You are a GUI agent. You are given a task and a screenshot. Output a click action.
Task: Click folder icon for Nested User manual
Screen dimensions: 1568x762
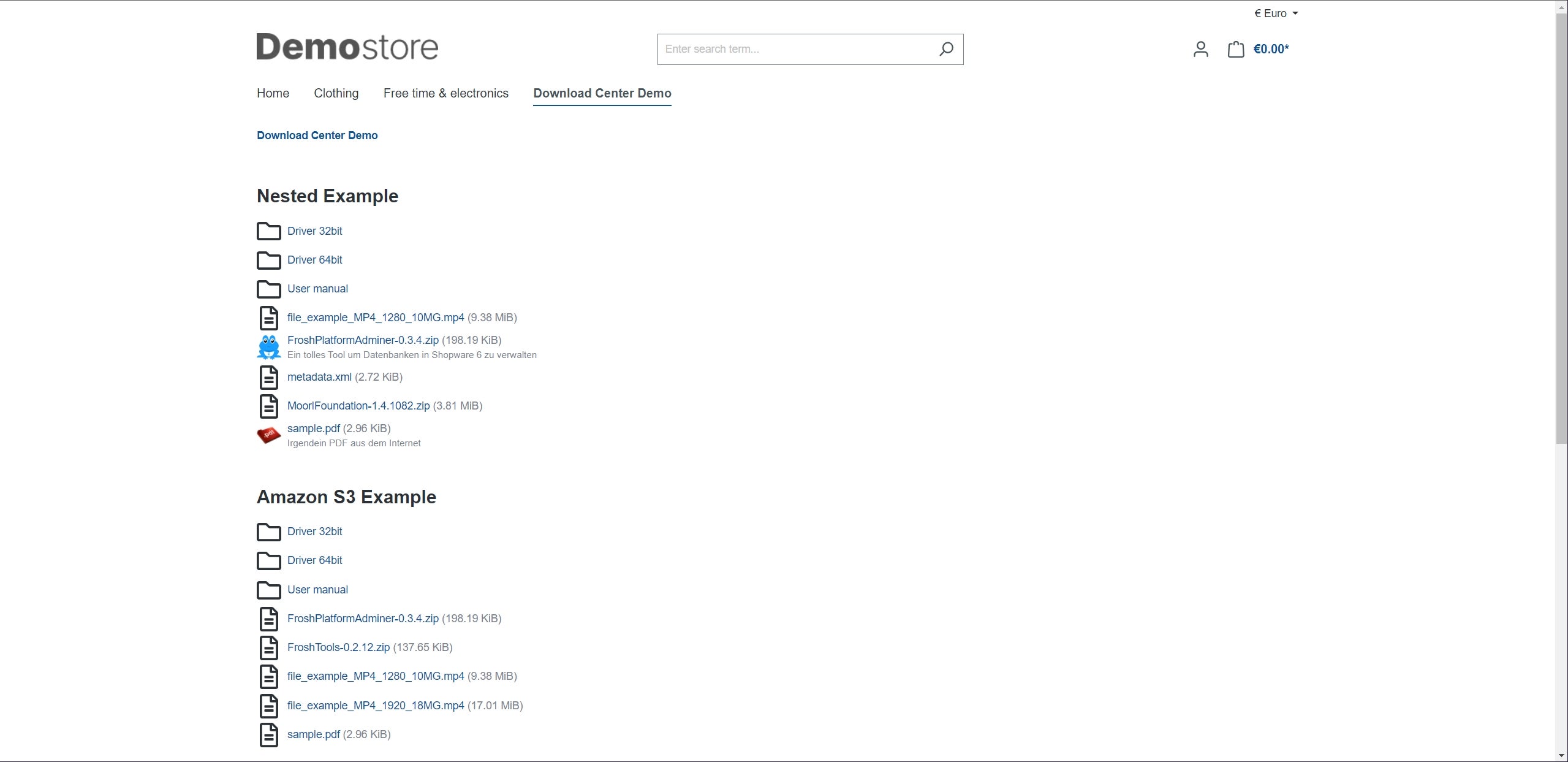pos(268,289)
